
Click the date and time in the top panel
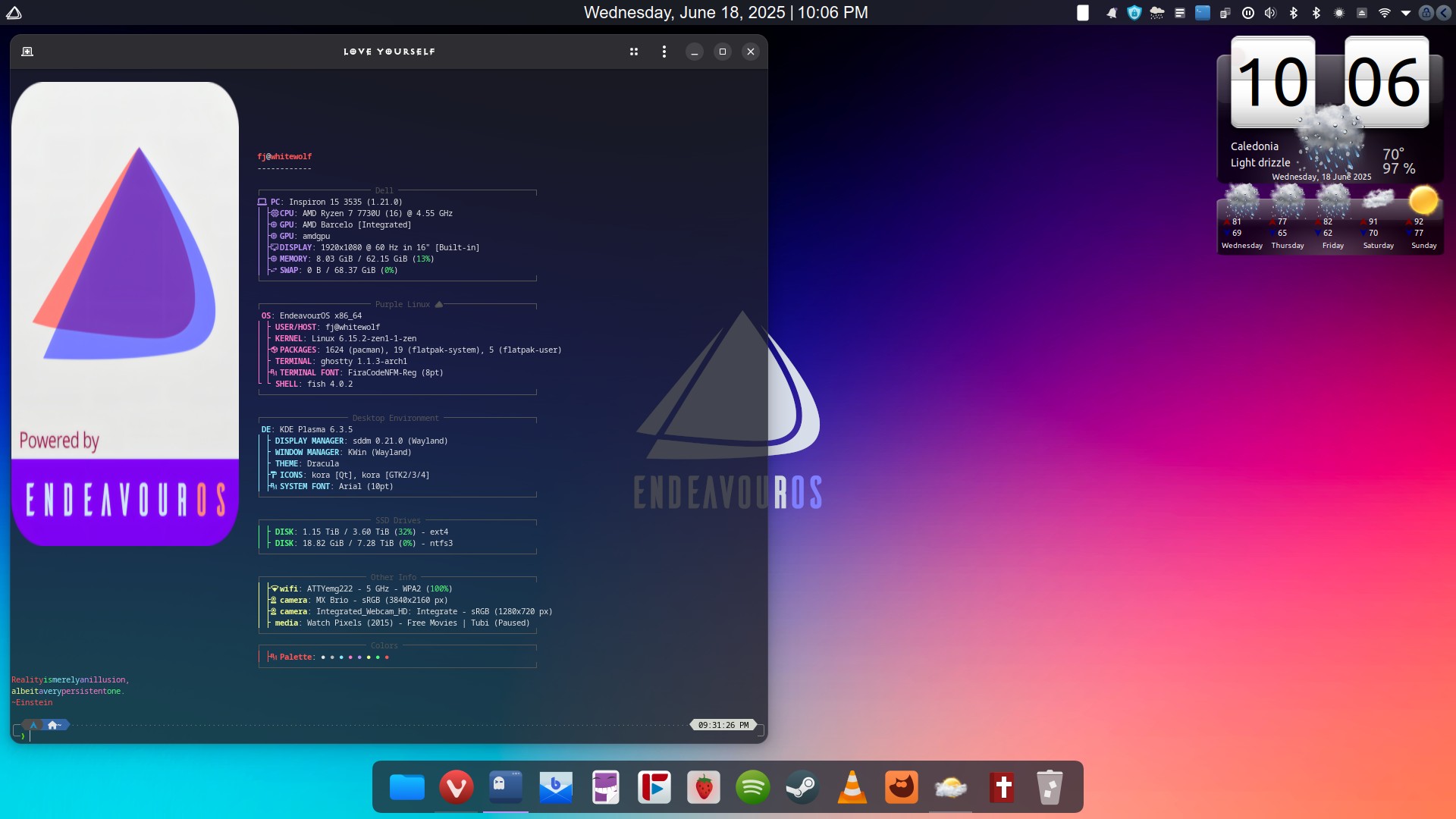click(x=726, y=13)
